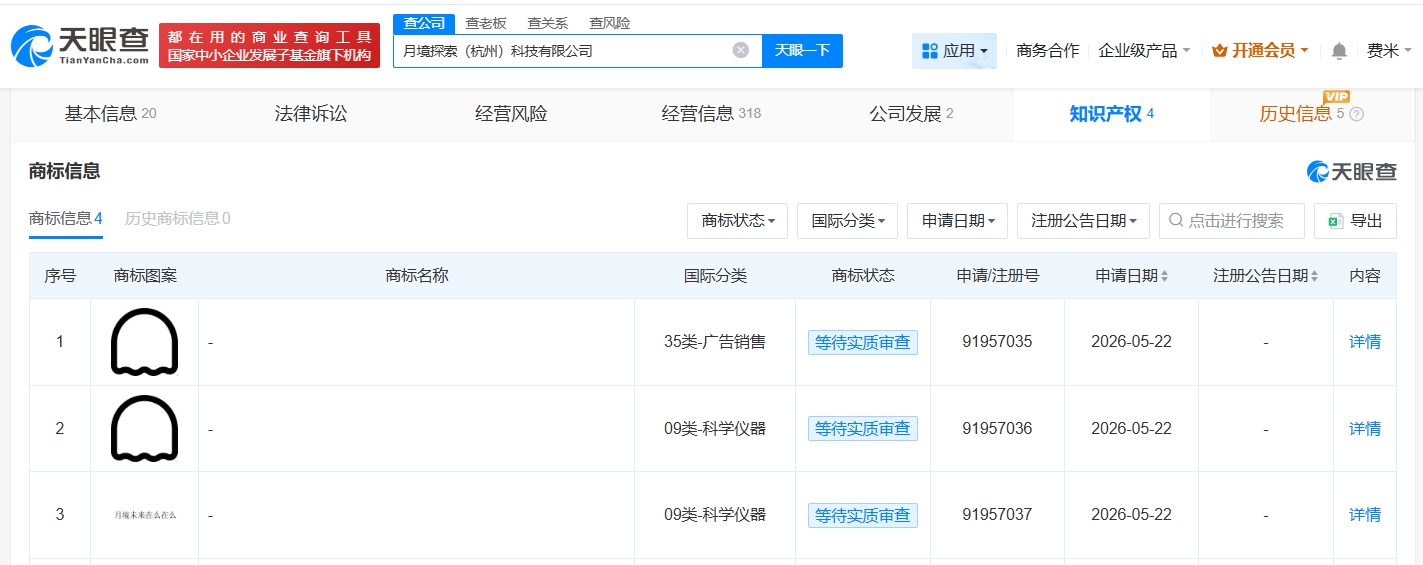
Task: Open the 费米 user account dropdown
Action: pyautogui.click(x=1390, y=51)
